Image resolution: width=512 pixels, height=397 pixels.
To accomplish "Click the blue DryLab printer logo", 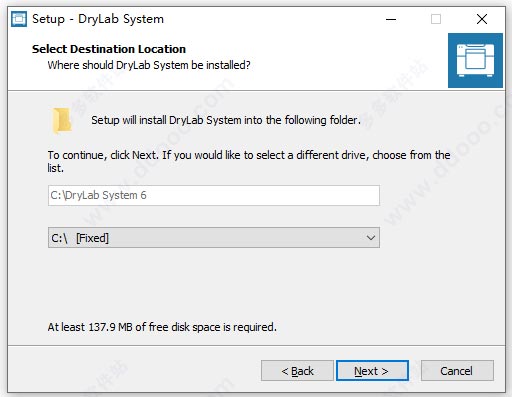I will pos(475,60).
